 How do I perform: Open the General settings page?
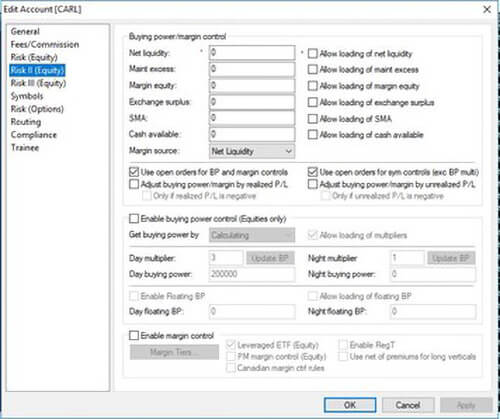coord(25,32)
